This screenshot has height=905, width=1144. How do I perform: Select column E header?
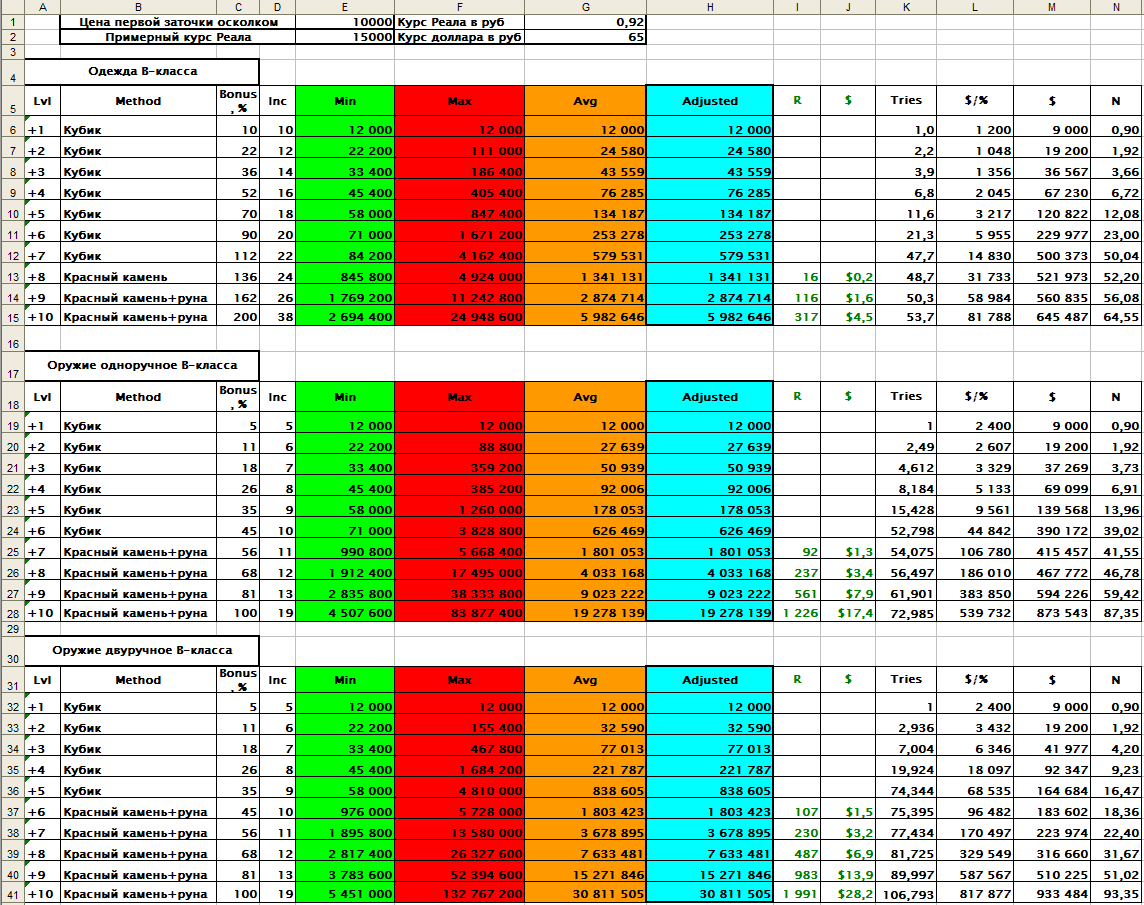345,7
